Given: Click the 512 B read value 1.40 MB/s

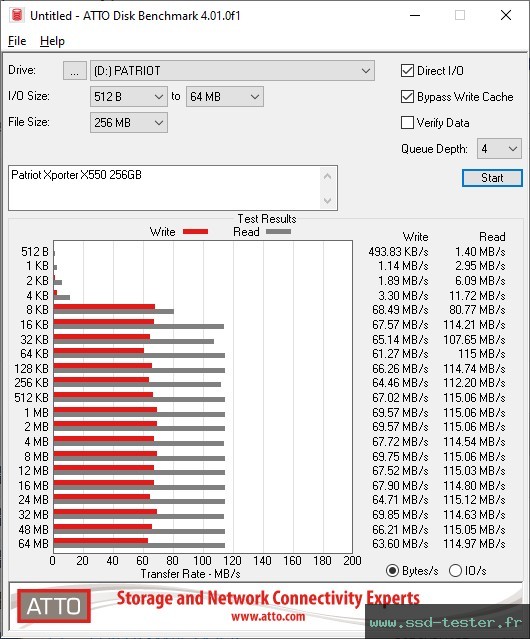Looking at the screenshot, I should (480, 252).
